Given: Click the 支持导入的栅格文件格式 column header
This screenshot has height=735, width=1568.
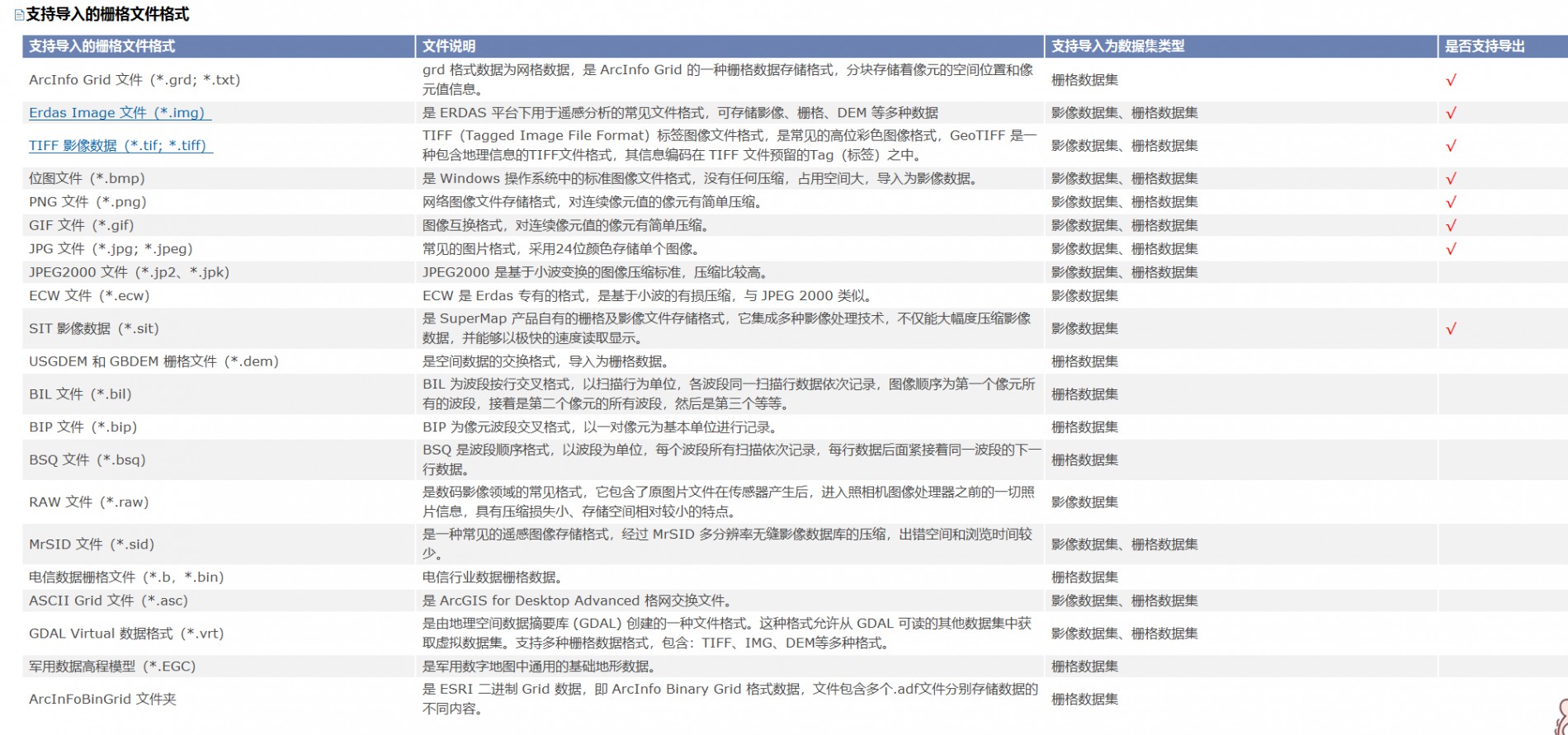Looking at the screenshot, I should 218,46.
